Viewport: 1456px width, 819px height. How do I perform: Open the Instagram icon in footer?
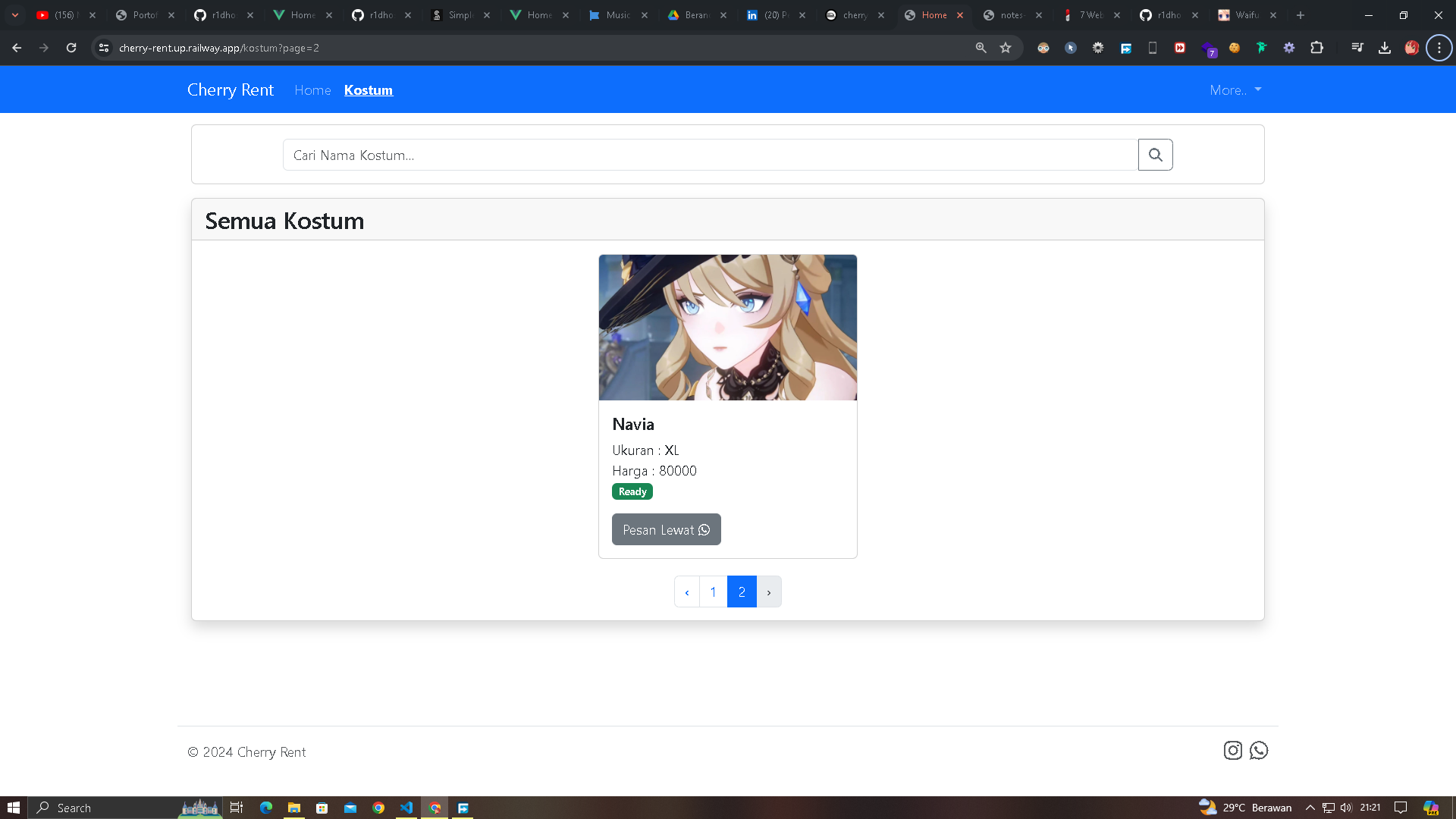click(1233, 751)
